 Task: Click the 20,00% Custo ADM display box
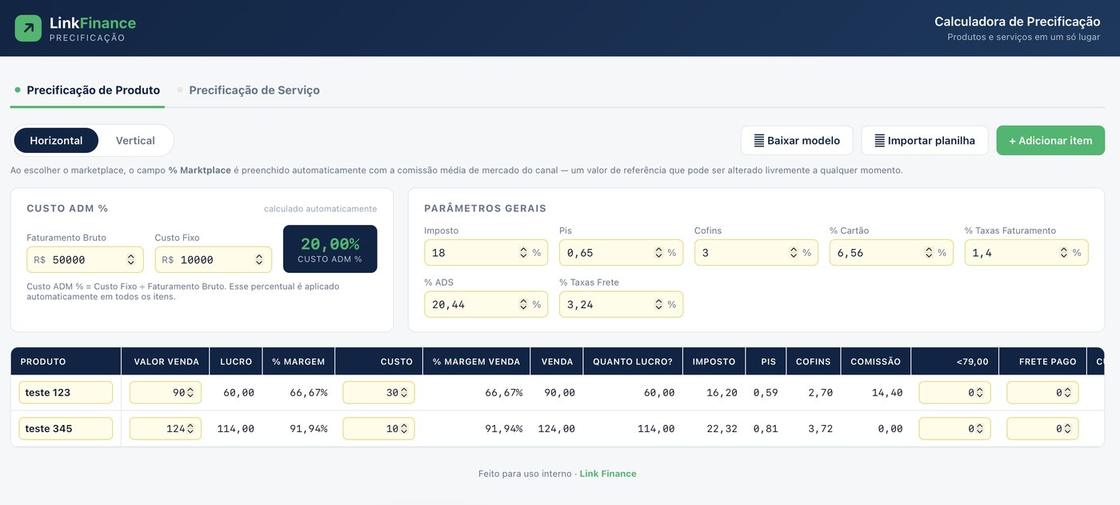coord(330,249)
